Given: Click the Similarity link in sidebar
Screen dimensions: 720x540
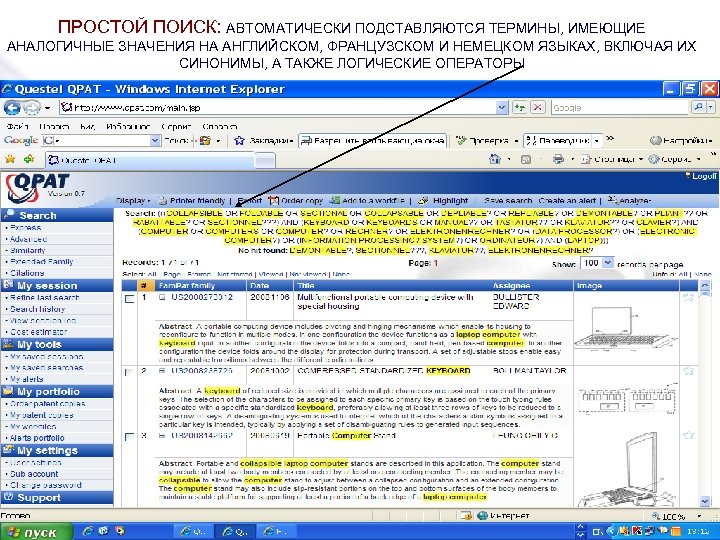Looking at the screenshot, I should [28, 251].
